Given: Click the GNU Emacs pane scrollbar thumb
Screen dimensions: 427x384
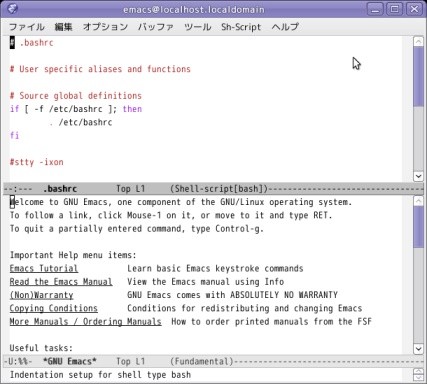Looking at the screenshot, I should 418,227.
